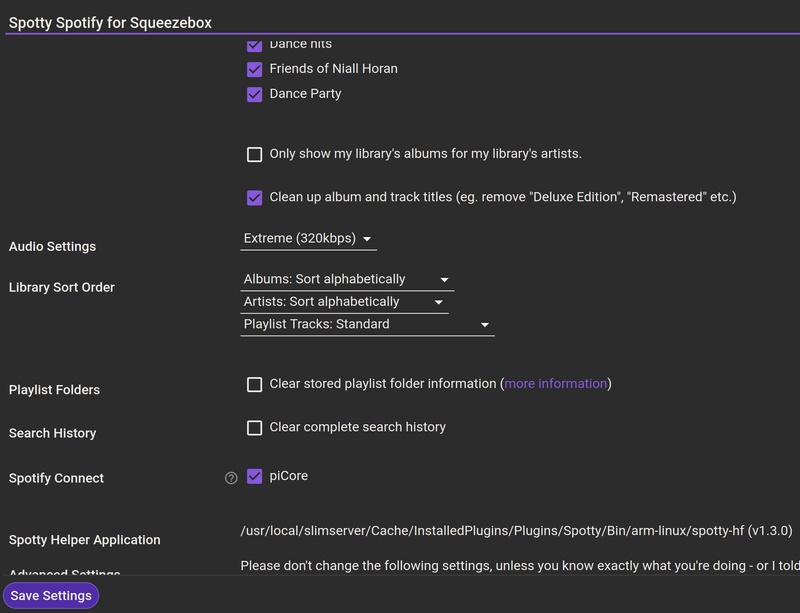Click the Spotty Spotify for Squeezebox heading
Viewport: 800px width, 613px height.
coord(110,22)
